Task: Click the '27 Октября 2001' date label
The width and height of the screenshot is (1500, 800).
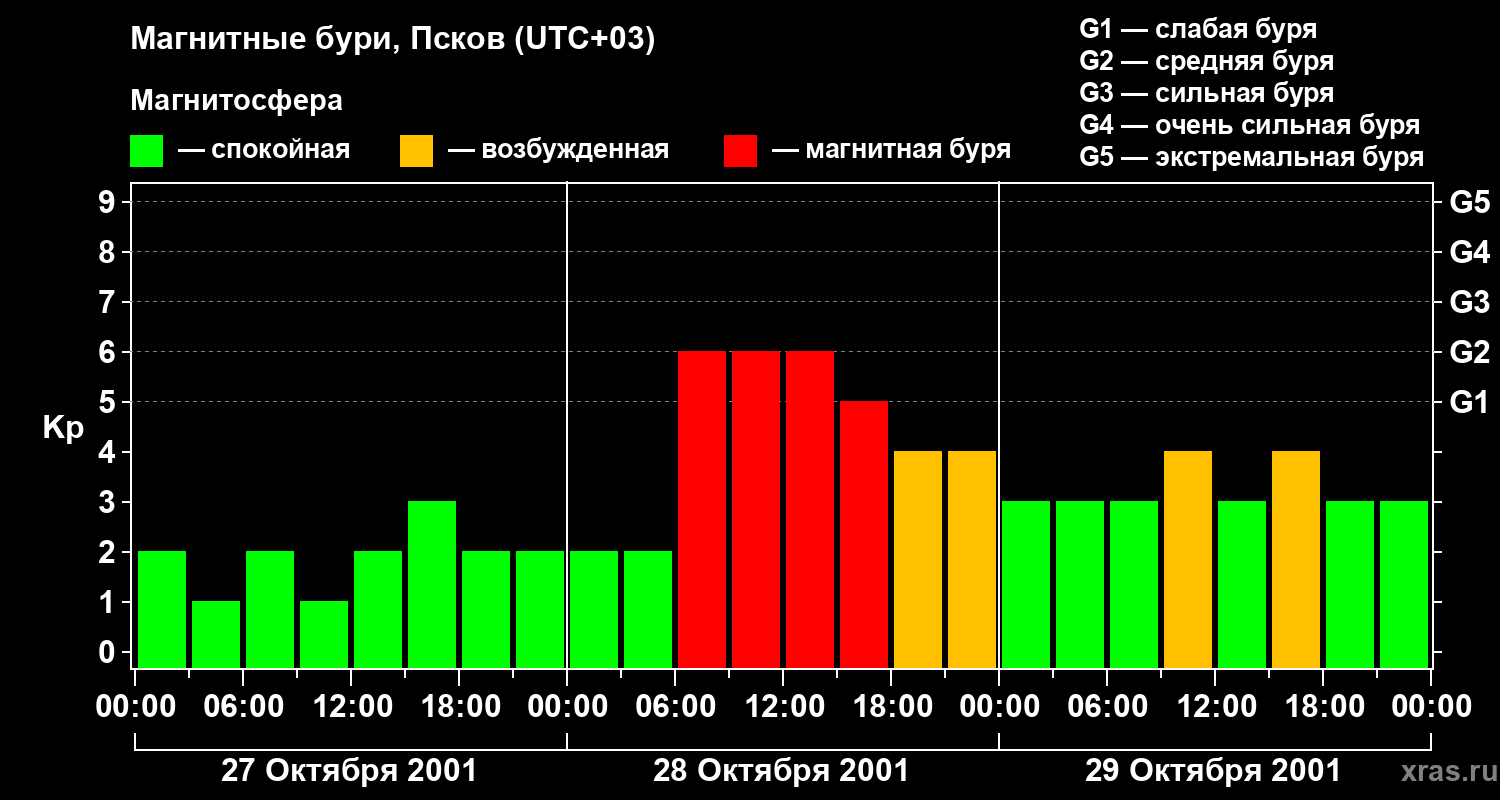Action: (x=349, y=771)
